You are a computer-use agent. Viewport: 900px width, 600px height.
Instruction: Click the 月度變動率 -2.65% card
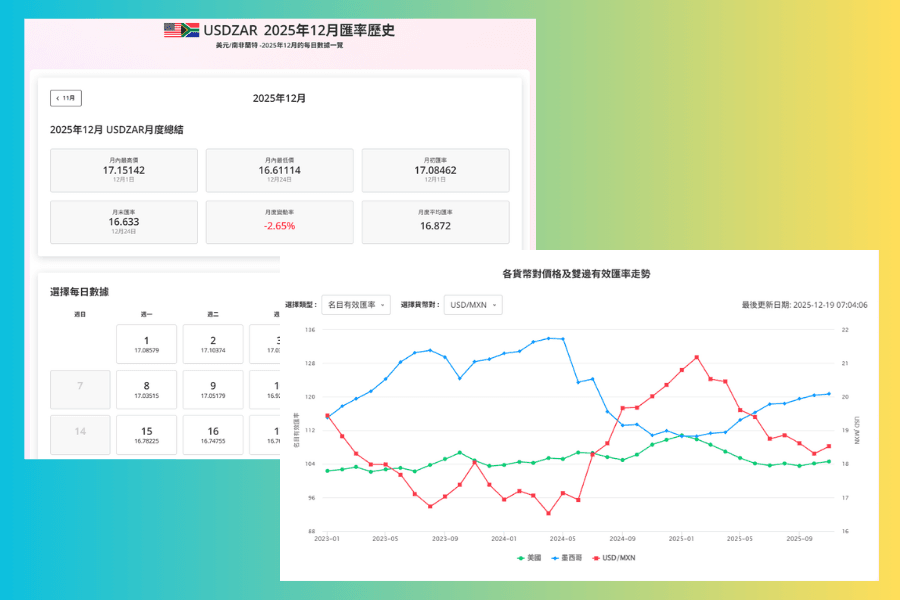(280, 221)
